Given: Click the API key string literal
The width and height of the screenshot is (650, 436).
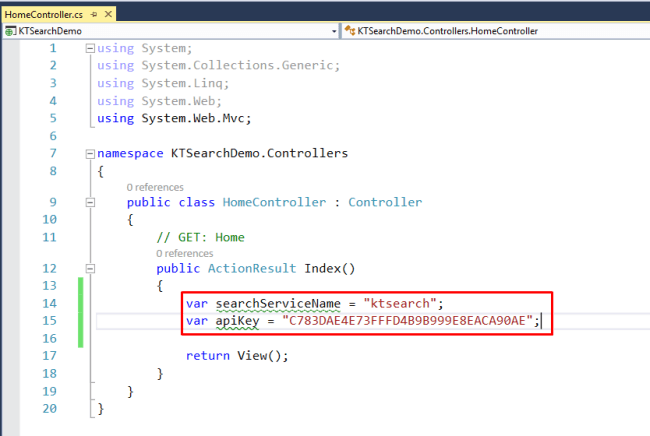Looking at the screenshot, I should 407,321.
